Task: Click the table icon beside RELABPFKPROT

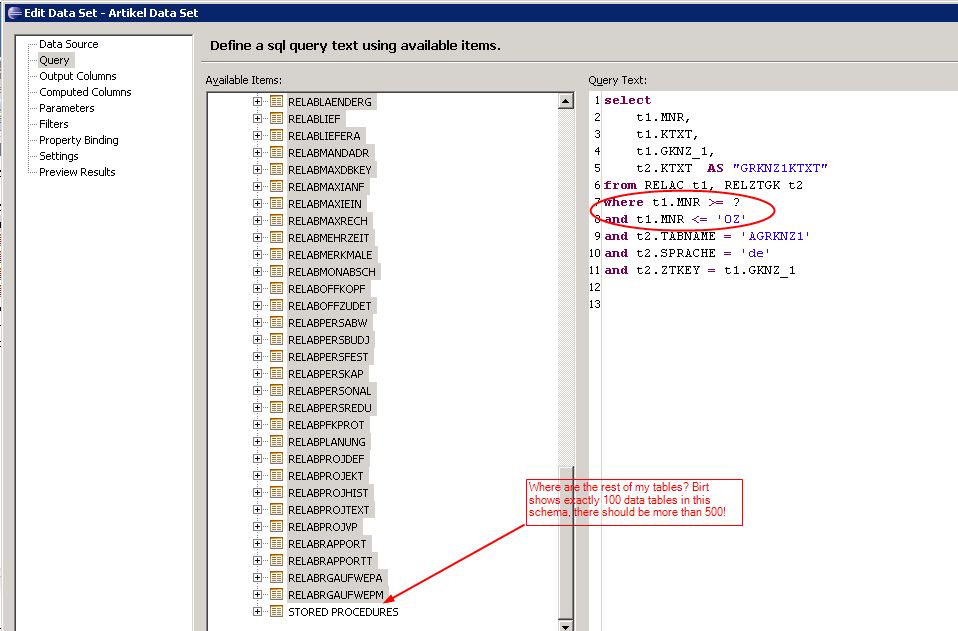Action: click(276, 425)
